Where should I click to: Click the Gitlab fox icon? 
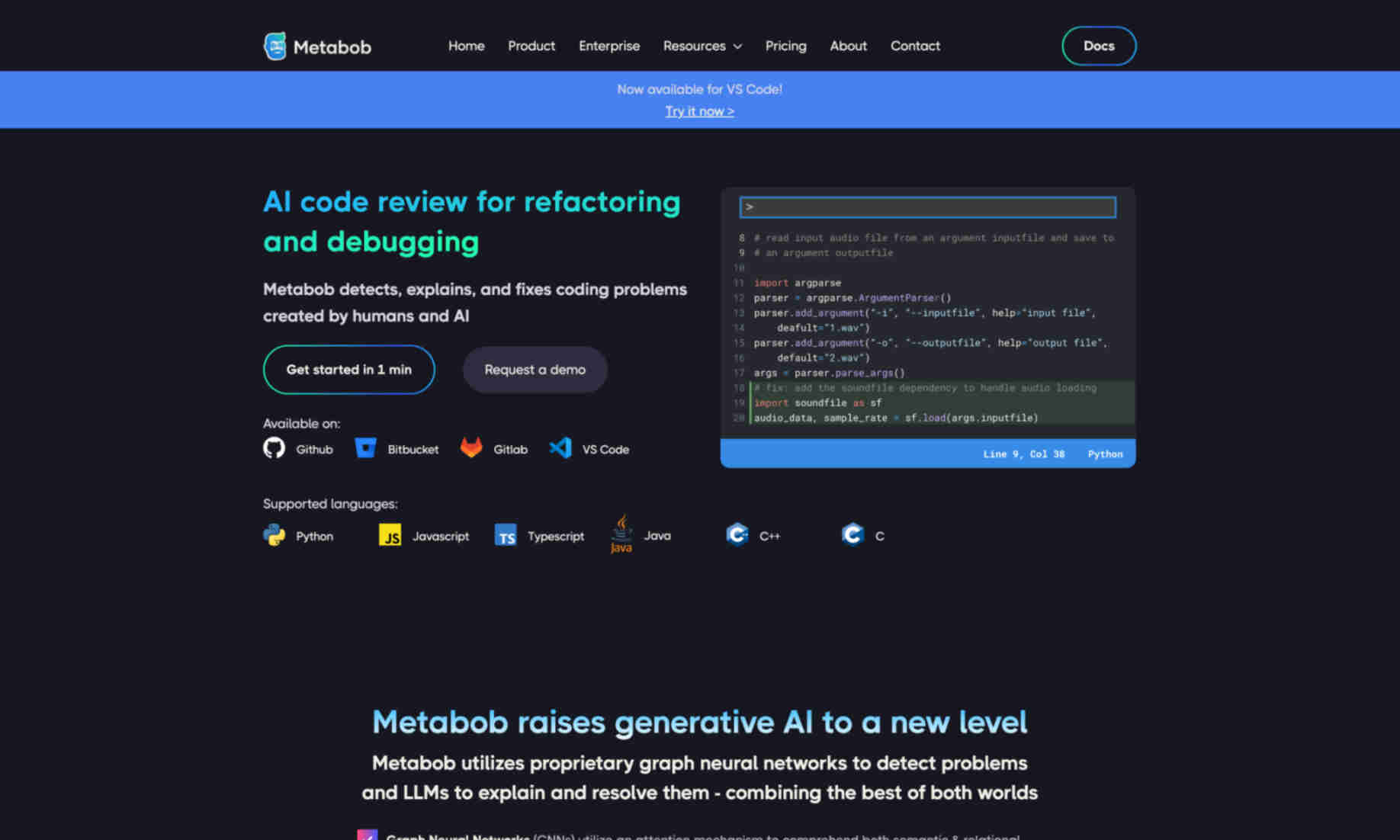tap(471, 448)
